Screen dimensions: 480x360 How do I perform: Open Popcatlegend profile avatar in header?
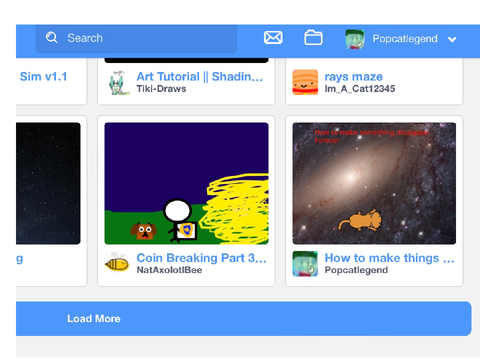click(355, 39)
